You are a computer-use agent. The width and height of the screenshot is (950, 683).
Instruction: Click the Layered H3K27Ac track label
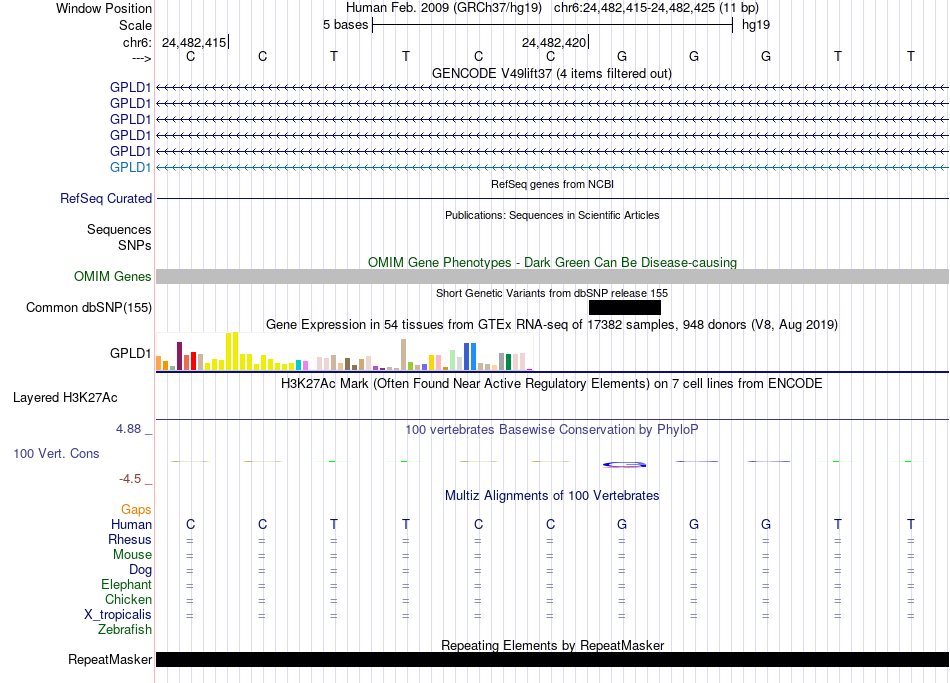click(x=65, y=398)
